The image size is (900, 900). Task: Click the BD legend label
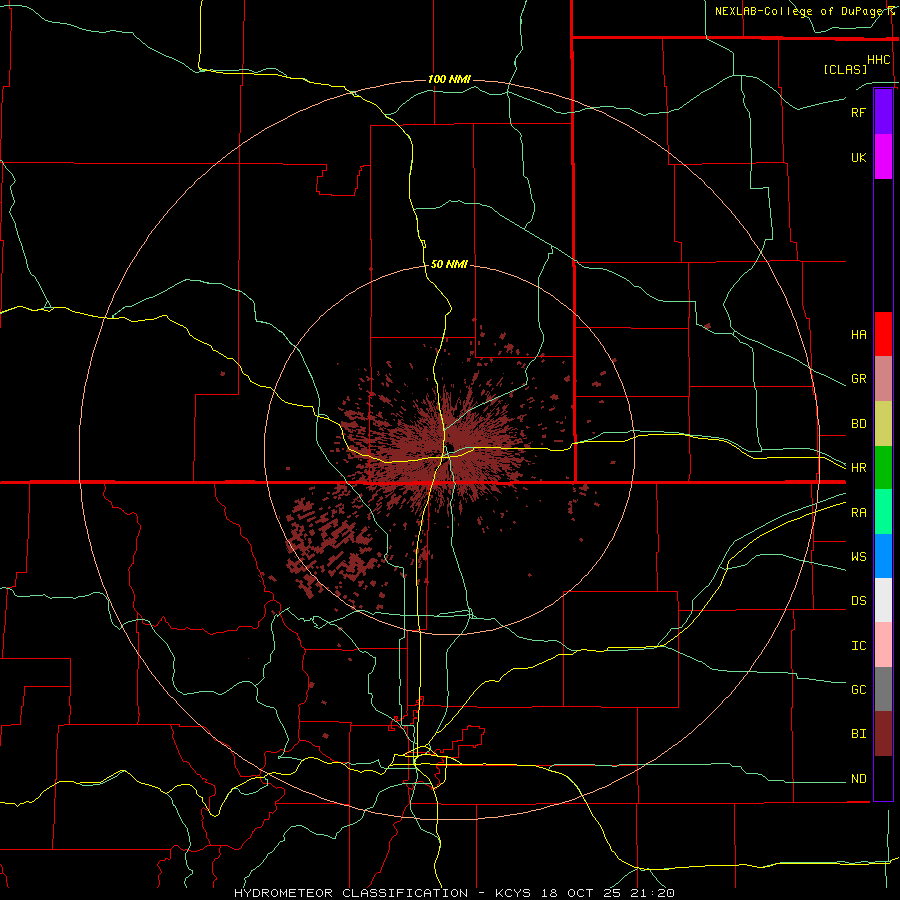pos(858,424)
